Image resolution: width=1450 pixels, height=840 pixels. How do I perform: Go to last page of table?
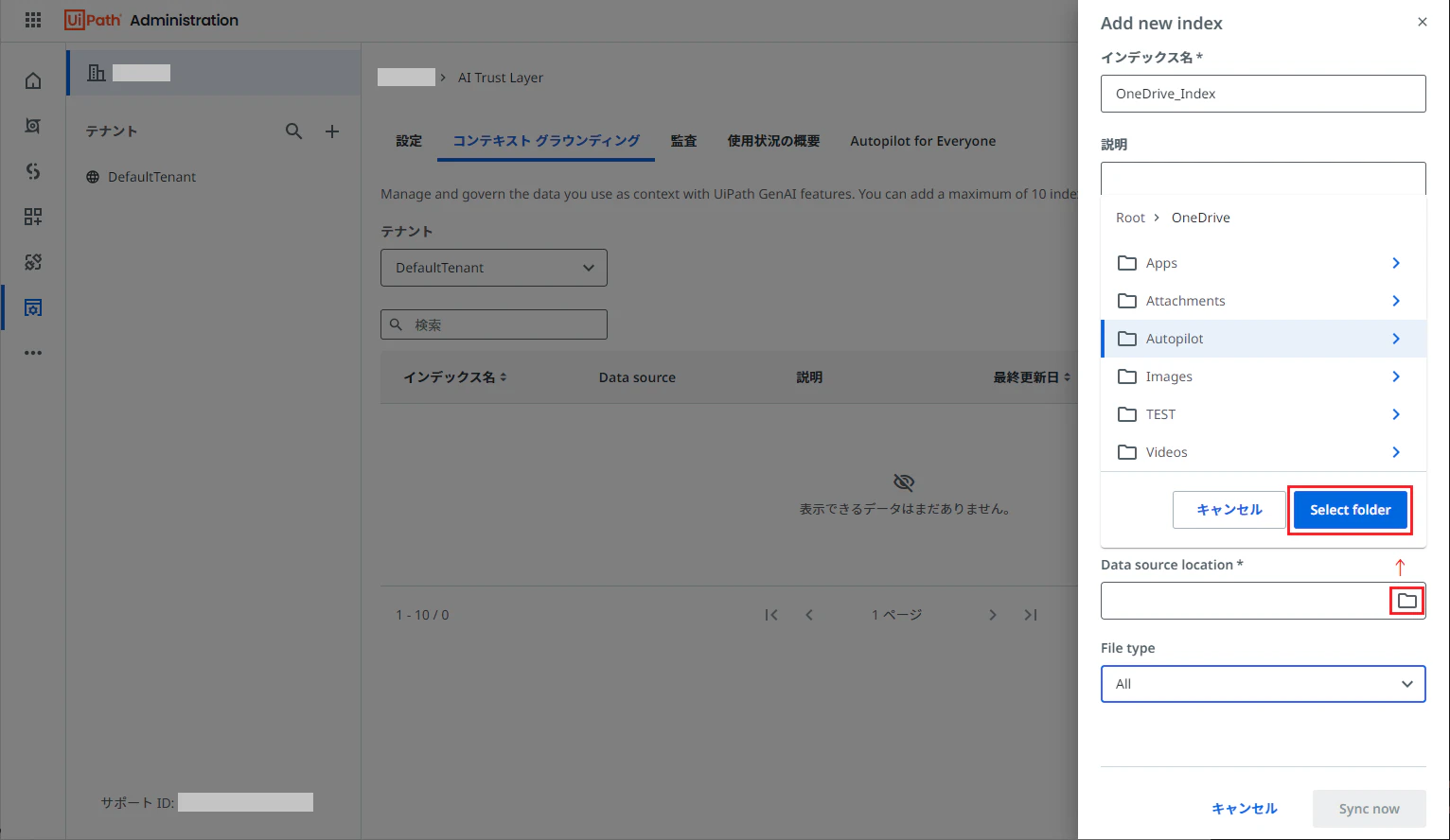pos(1031,615)
